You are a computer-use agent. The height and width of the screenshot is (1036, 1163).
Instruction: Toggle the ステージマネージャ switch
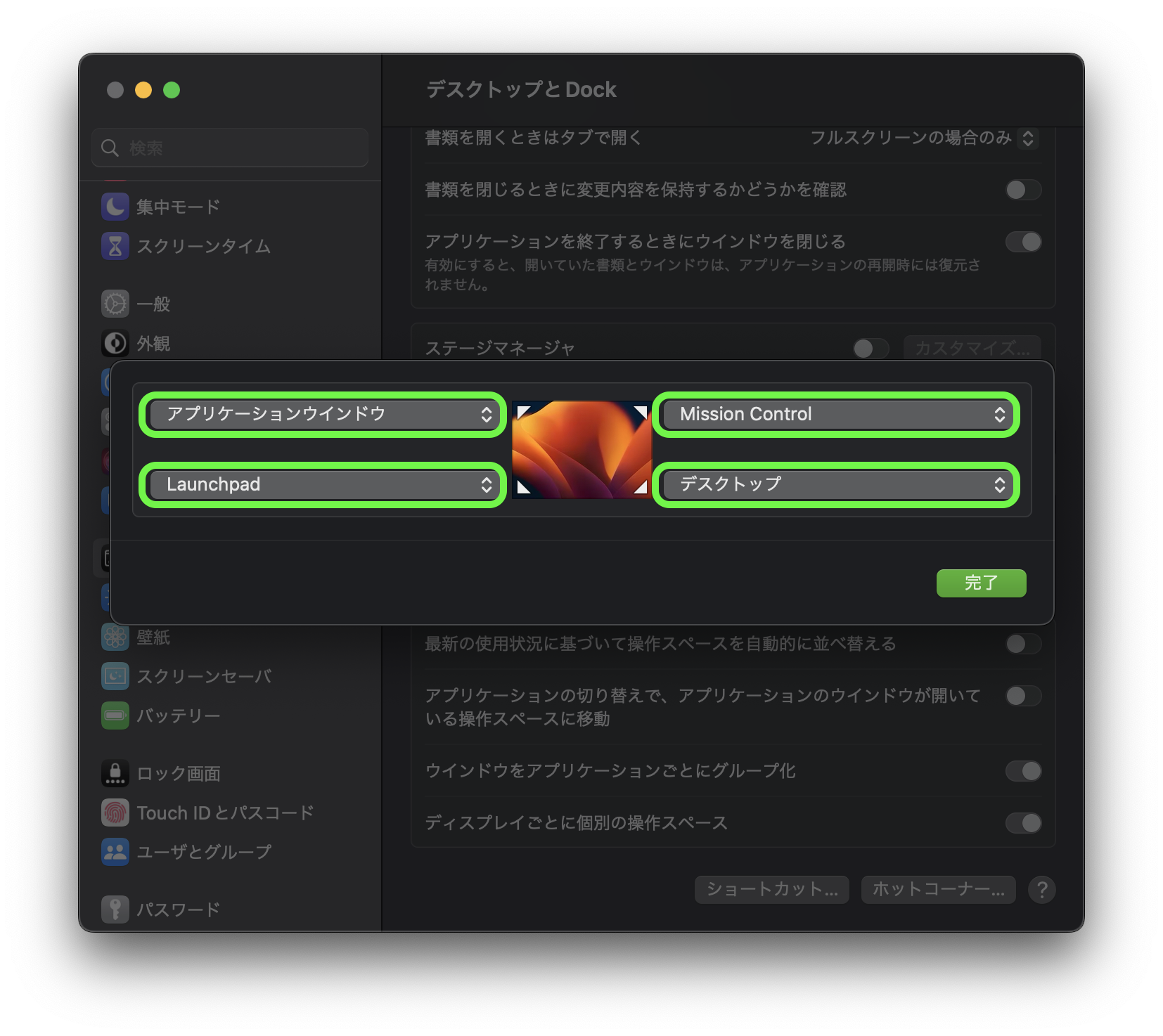(x=870, y=349)
